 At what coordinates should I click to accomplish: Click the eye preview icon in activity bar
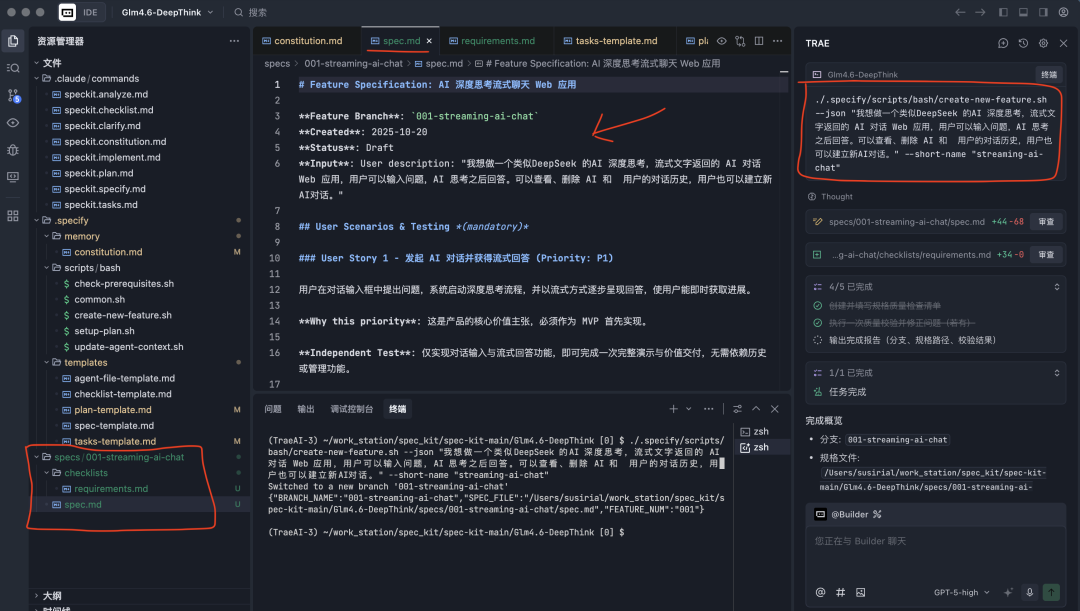[13, 123]
